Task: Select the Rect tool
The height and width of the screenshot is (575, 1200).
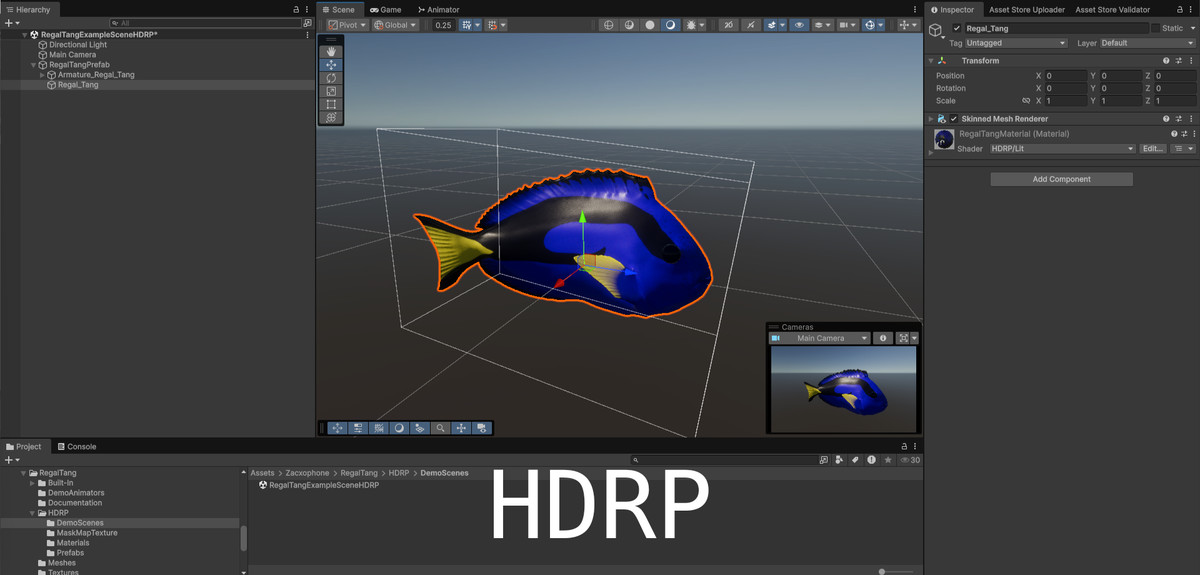Action: pyautogui.click(x=331, y=104)
